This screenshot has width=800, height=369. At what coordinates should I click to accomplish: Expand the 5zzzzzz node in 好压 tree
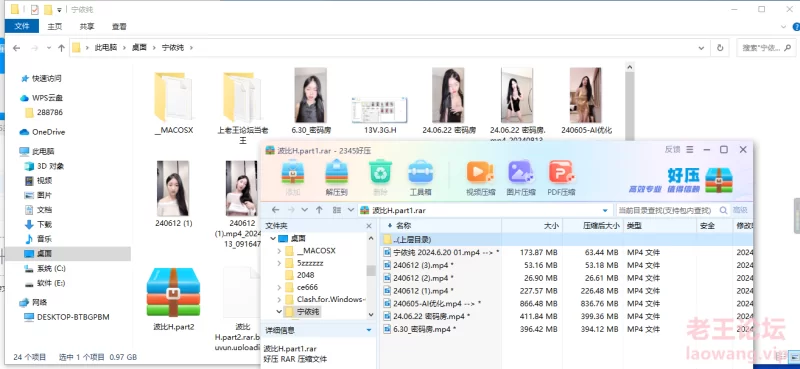click(x=279, y=263)
